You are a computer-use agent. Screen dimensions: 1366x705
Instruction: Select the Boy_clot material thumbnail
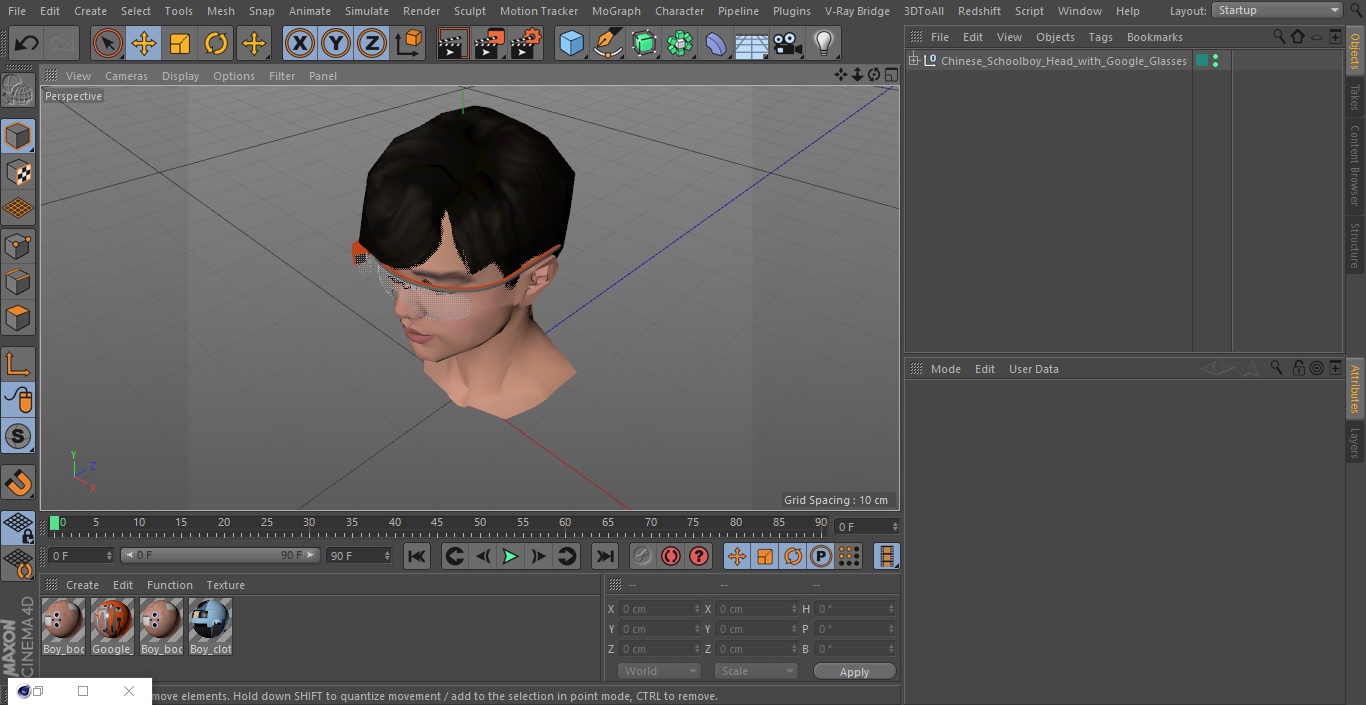210,627
